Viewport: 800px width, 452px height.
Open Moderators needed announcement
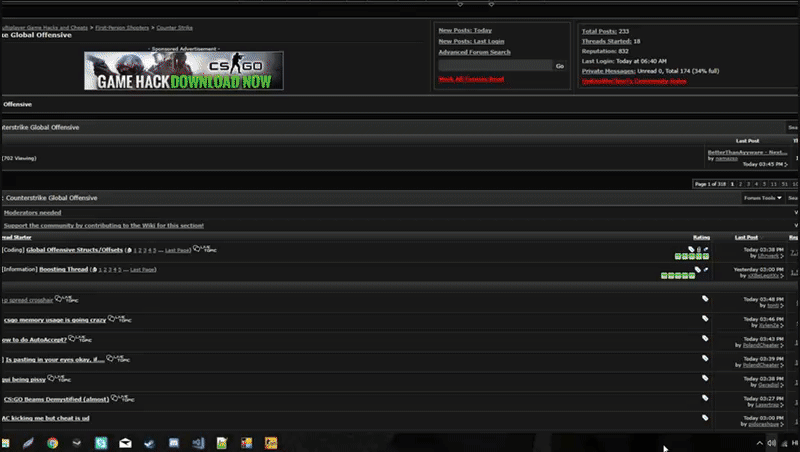tap(32, 213)
